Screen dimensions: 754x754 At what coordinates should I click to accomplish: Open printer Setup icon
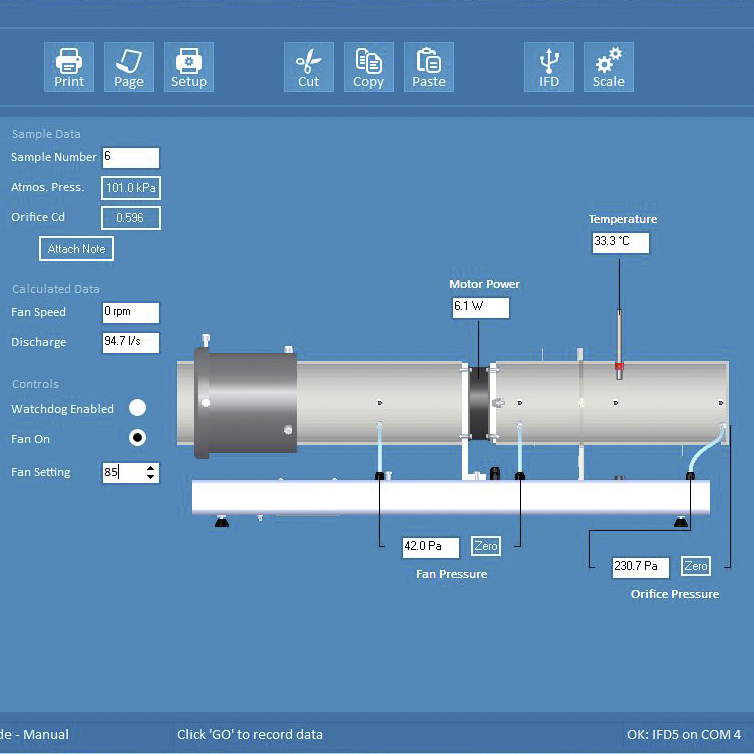(188, 67)
